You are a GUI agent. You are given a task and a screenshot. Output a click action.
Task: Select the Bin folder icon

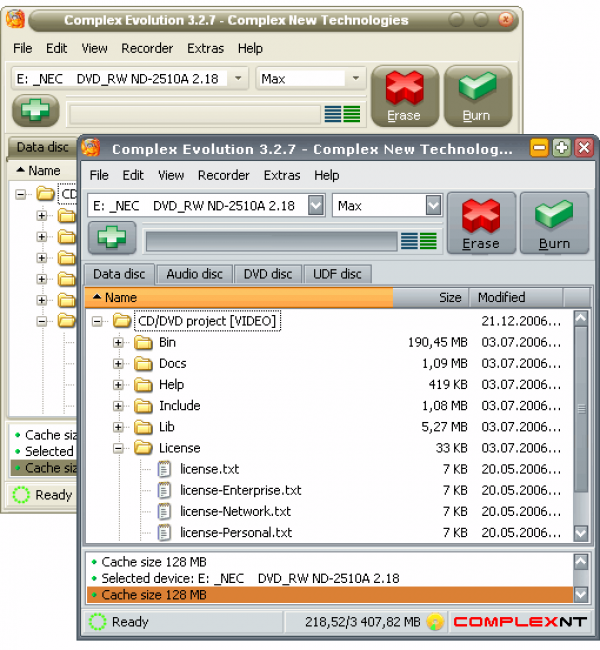click(143, 342)
